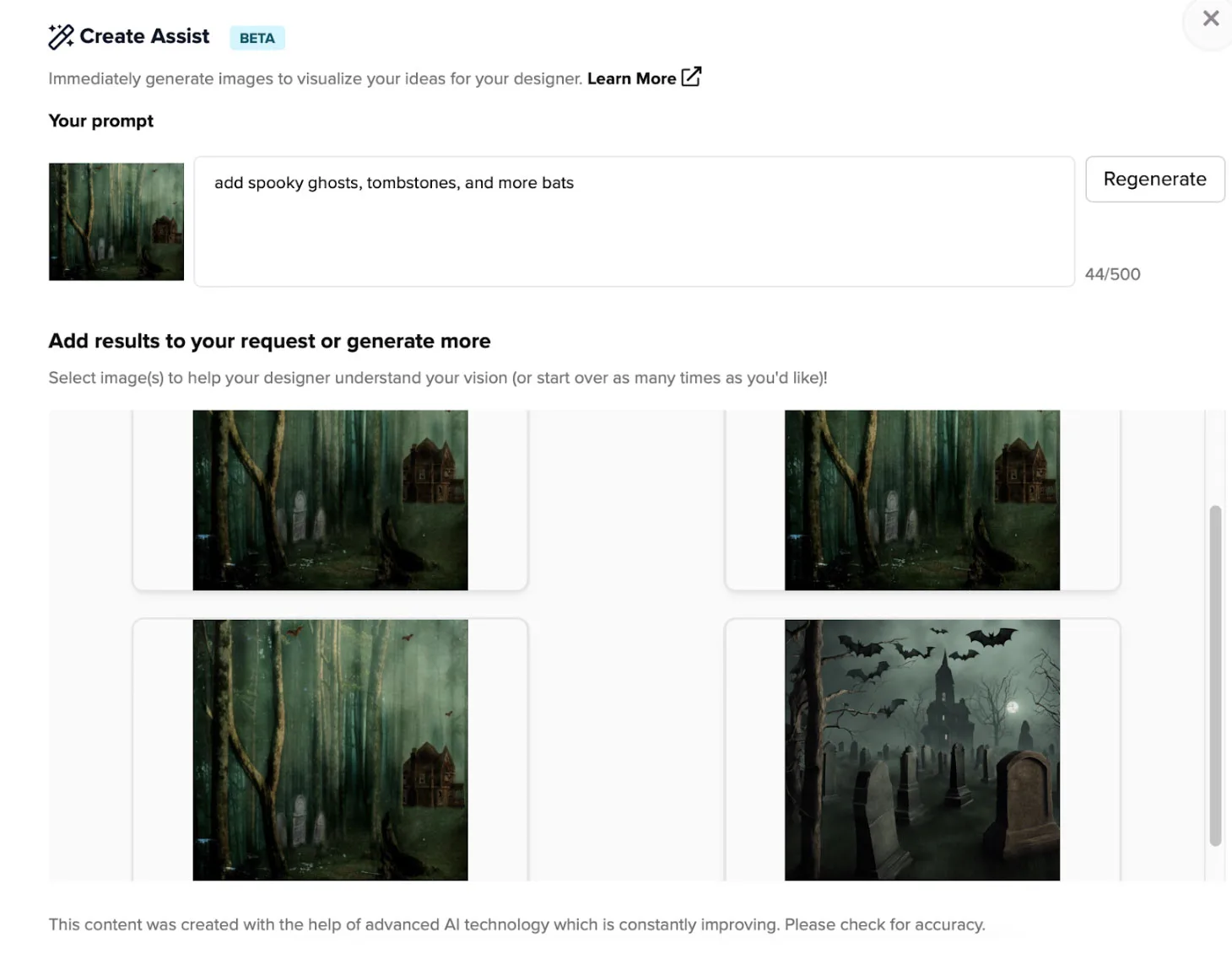This screenshot has width=1232, height=975.
Task: Close the Create Assist dialog
Action: click(x=1211, y=19)
